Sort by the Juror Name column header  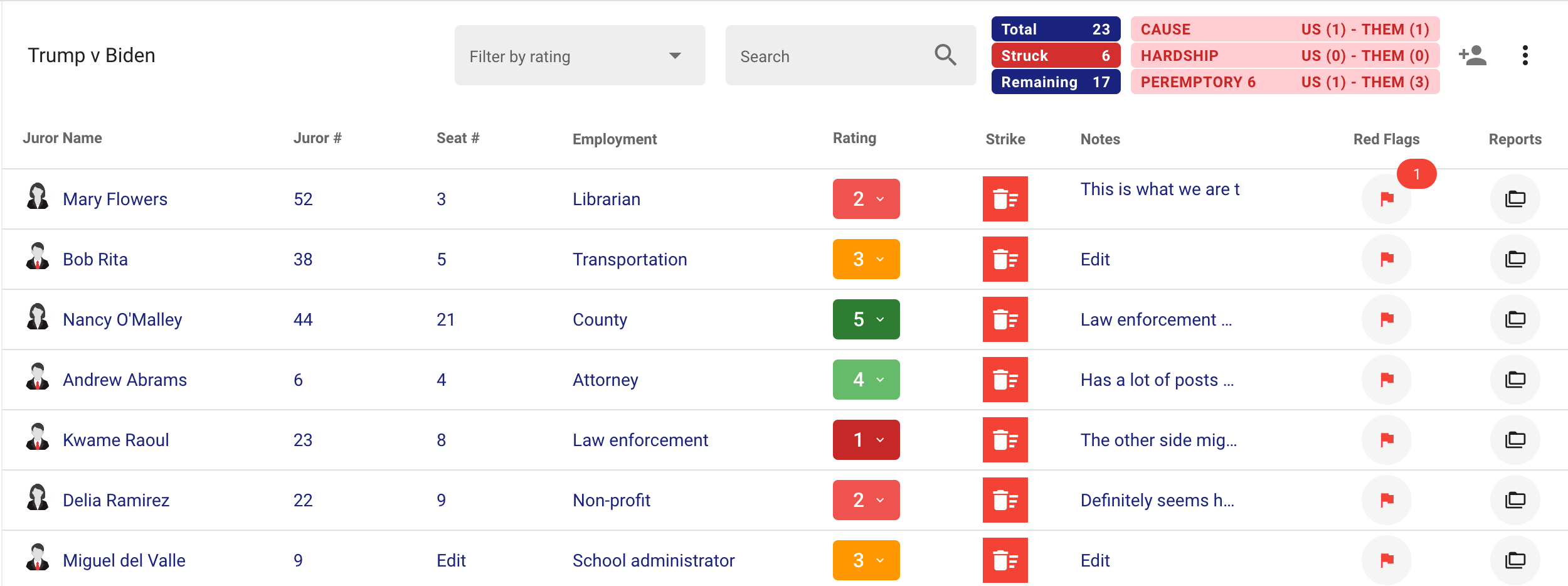[x=62, y=138]
